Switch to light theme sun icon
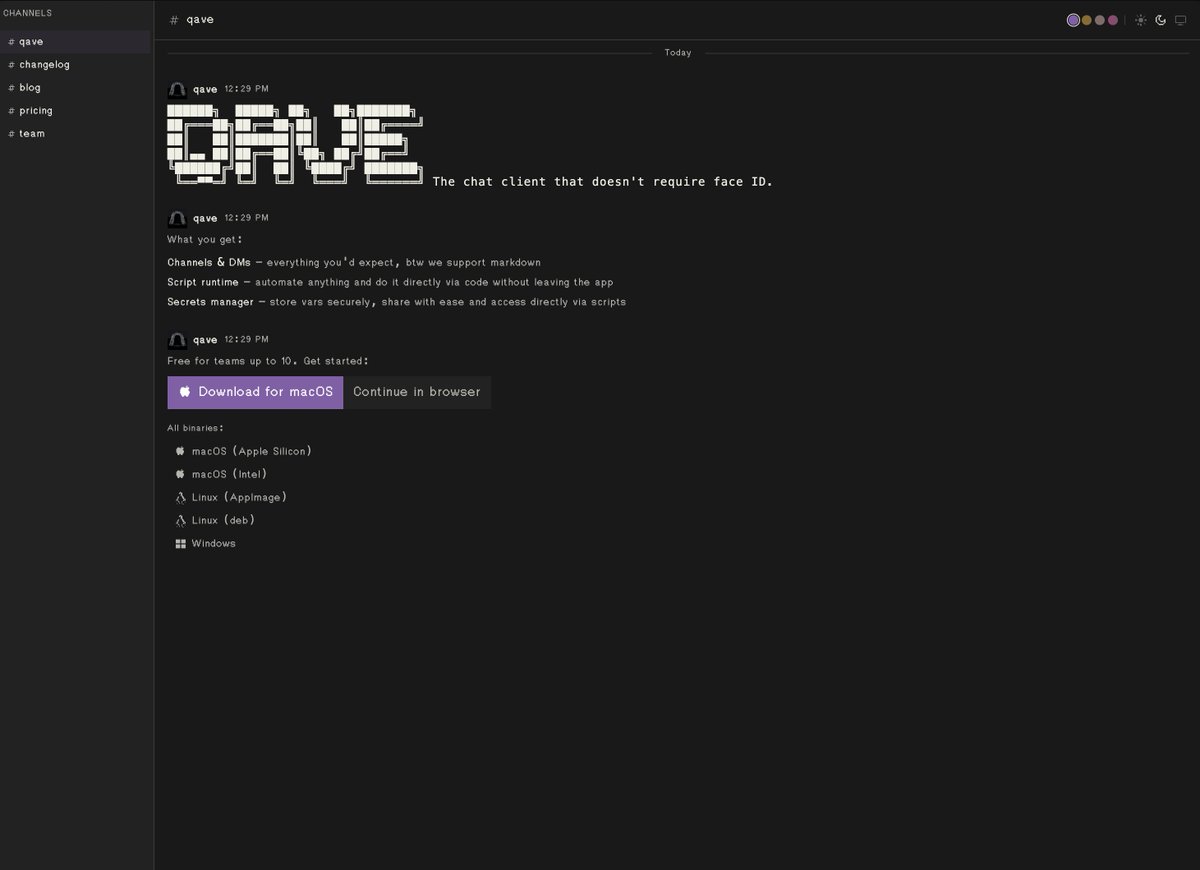1200x870 pixels. (1141, 20)
